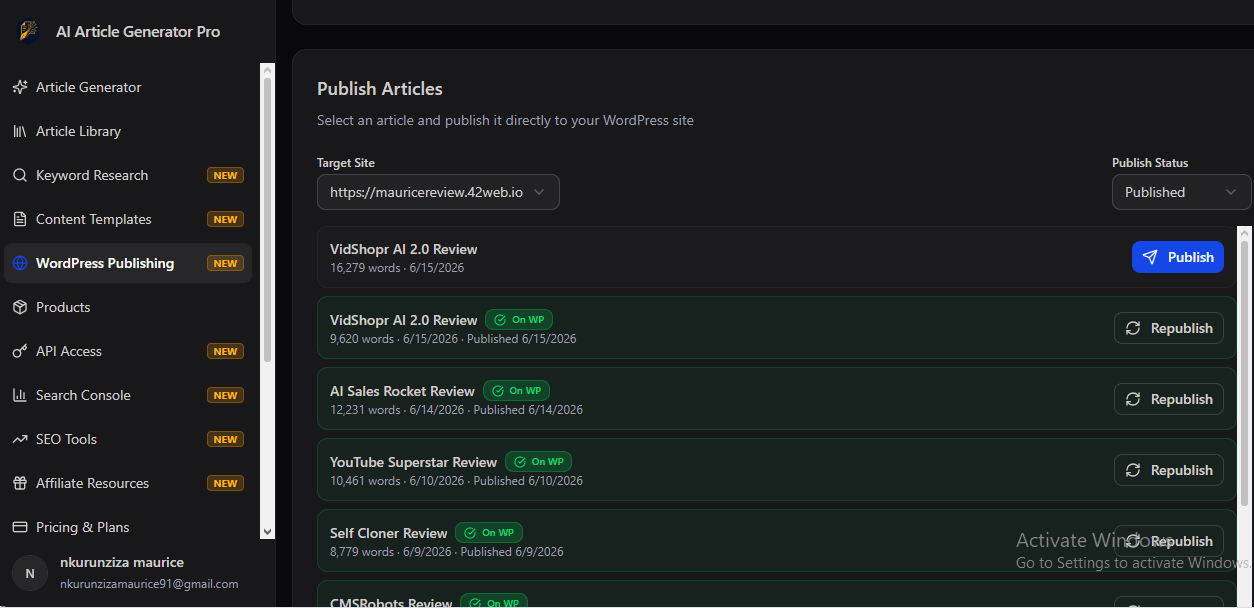Click the On WP badge for YouTube Superstar
Image resolution: width=1254 pixels, height=608 pixels.
coord(538,462)
